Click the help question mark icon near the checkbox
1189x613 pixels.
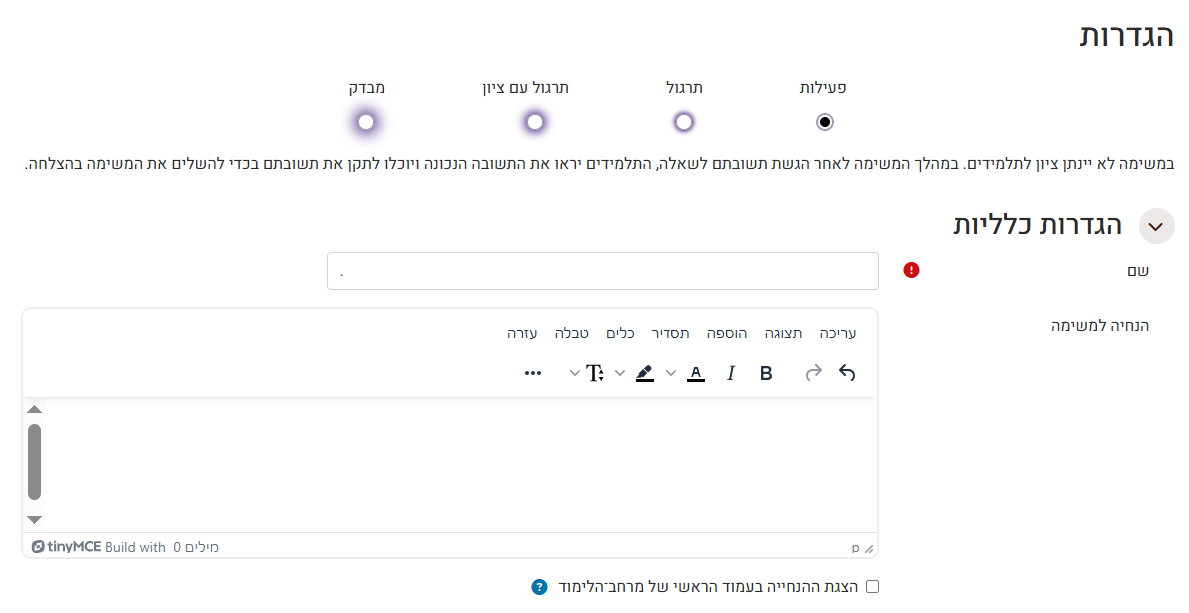540,585
